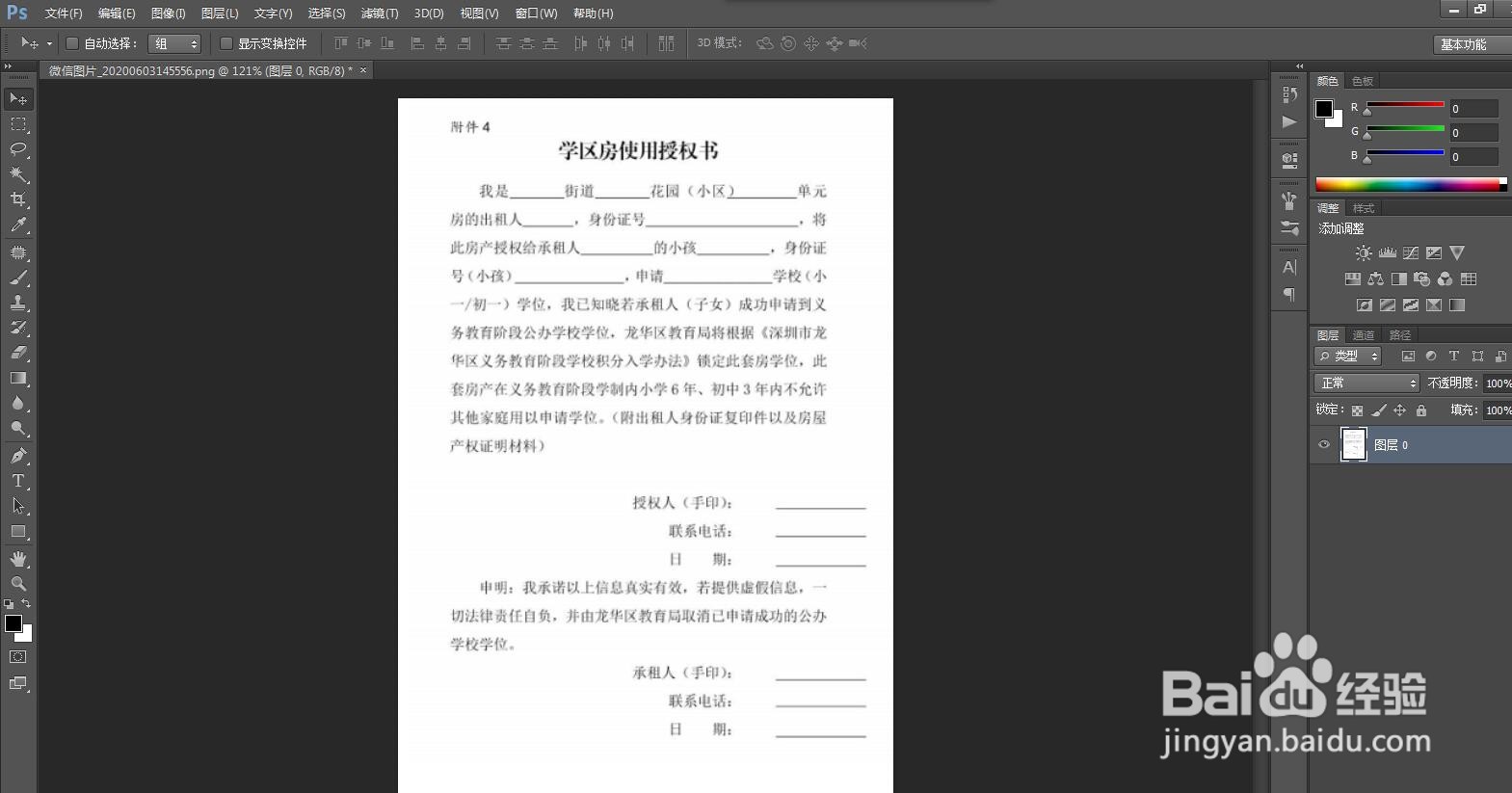
Task: Open the 图像(I) menu
Action: pos(168,13)
